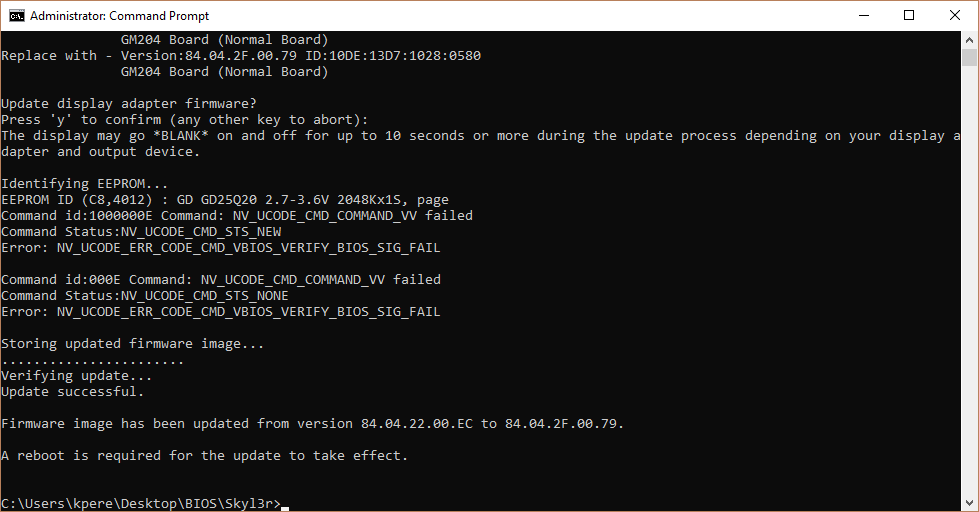Click the scrollbar down arrow
This screenshot has height=512, width=979.
tap(969, 503)
